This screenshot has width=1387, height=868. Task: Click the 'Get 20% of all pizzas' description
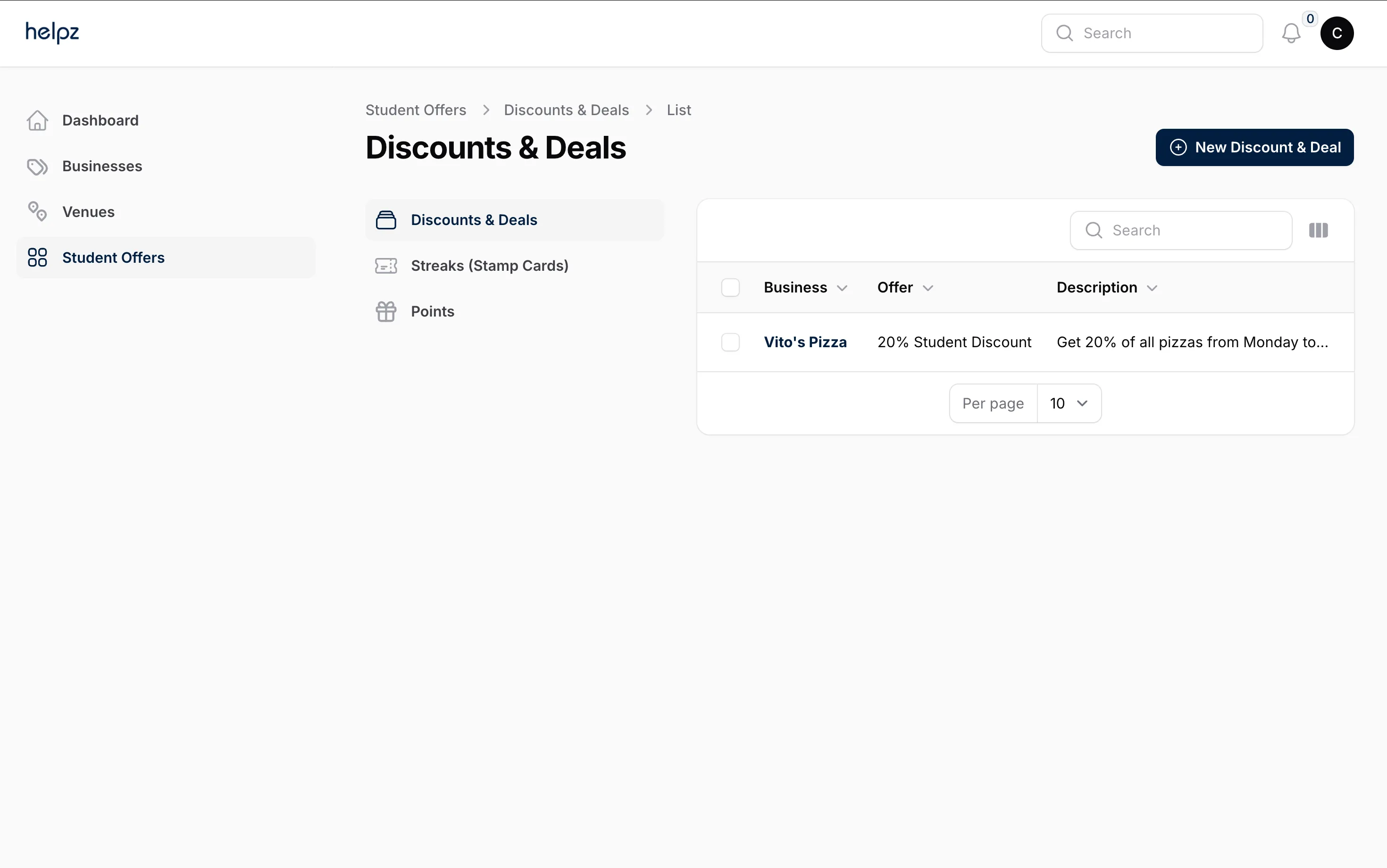pos(1192,342)
